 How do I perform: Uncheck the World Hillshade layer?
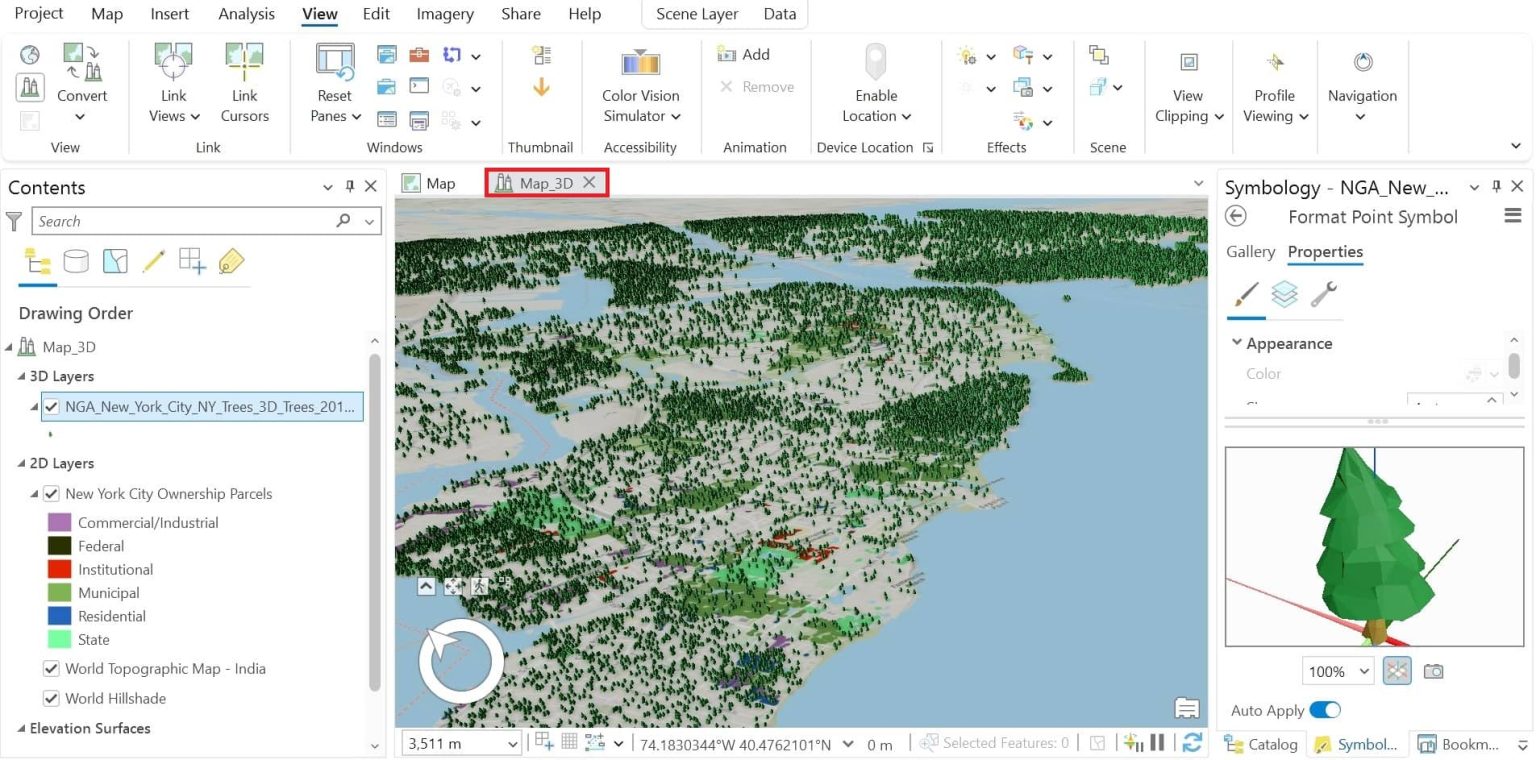[x=49, y=698]
